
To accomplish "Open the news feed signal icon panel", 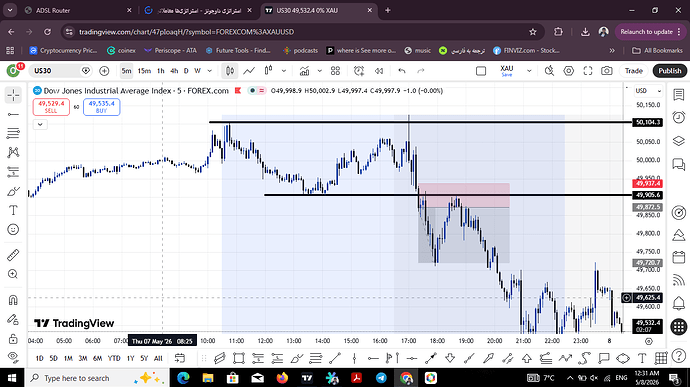I will pyautogui.click(x=679, y=280).
